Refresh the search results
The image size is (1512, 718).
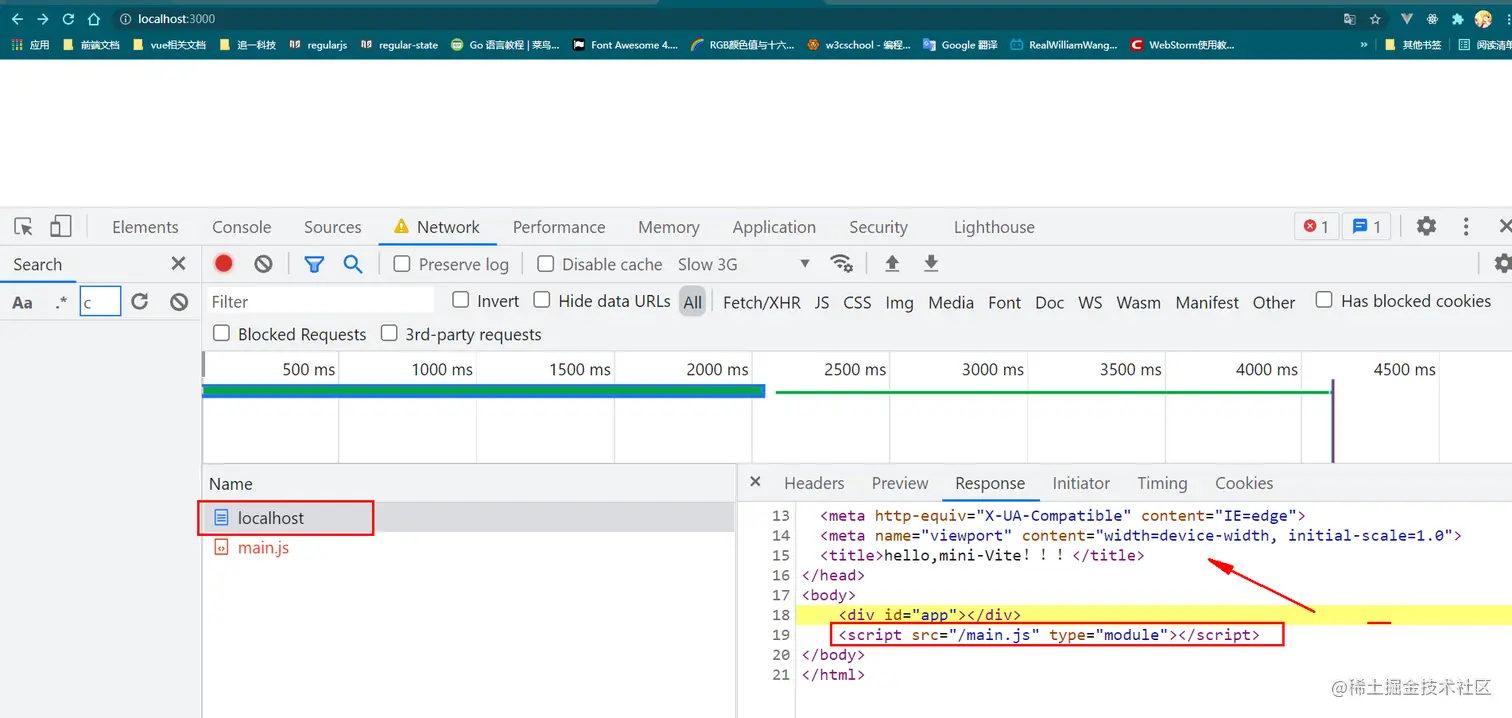coord(140,302)
